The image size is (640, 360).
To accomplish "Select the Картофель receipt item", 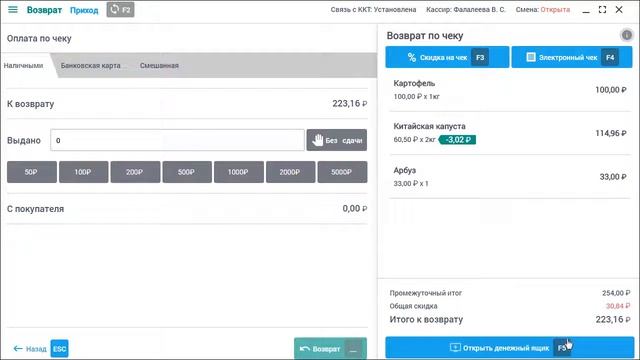I will click(510, 90).
